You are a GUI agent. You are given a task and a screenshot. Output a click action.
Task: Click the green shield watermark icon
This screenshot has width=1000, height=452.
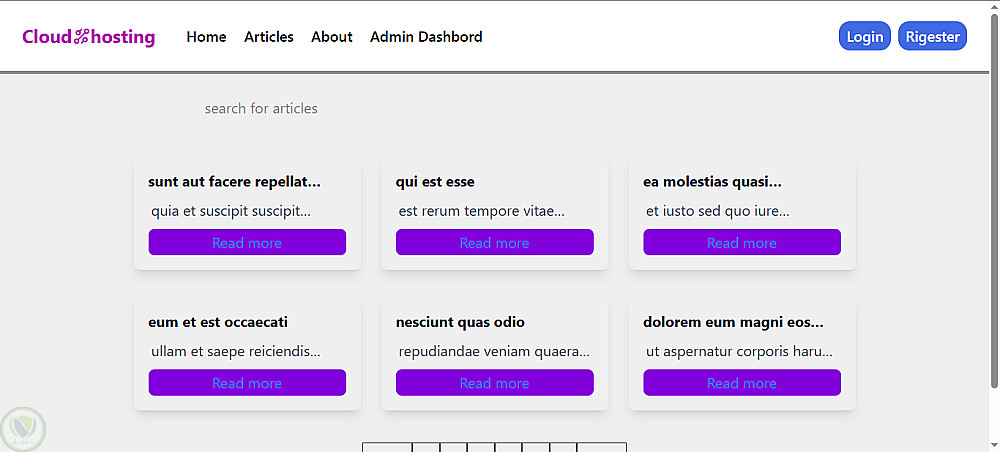[x=22, y=428]
